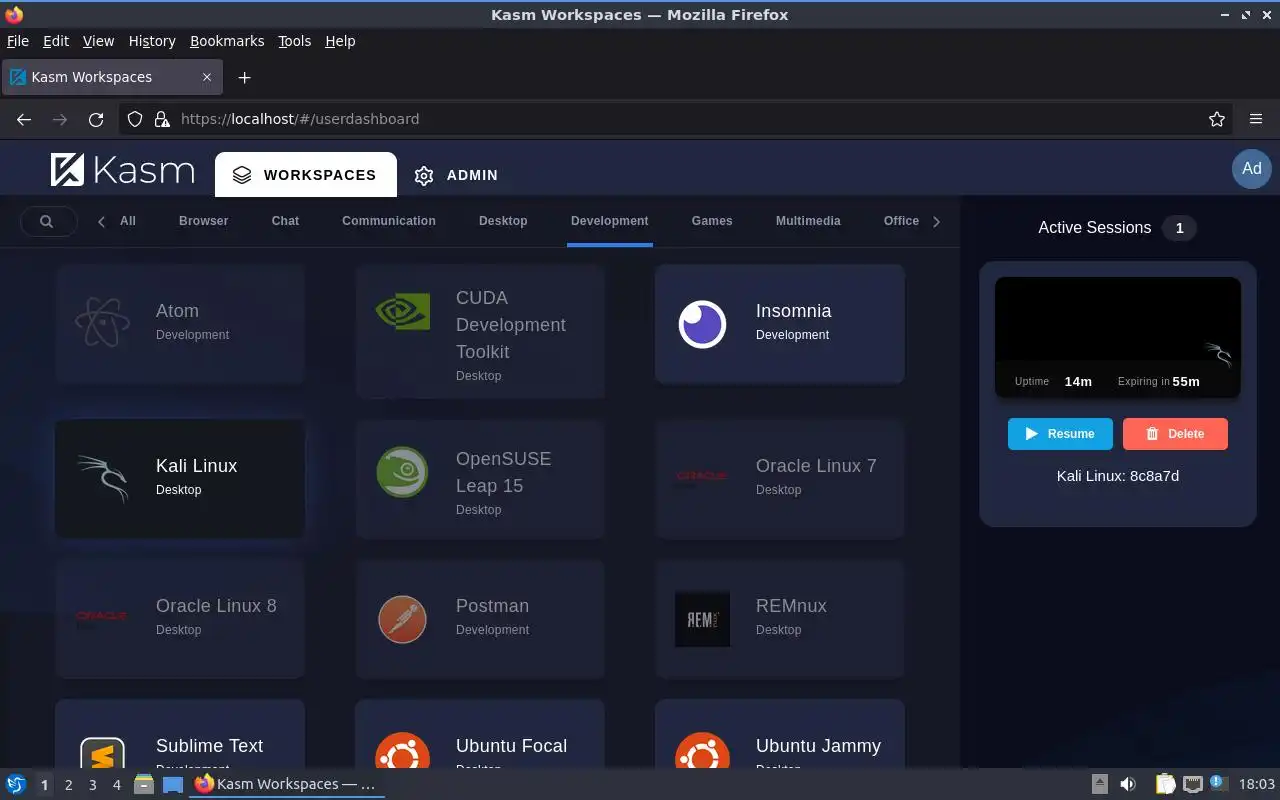The height and width of the screenshot is (800, 1280).
Task: Select the Browser category
Action: 204,221
